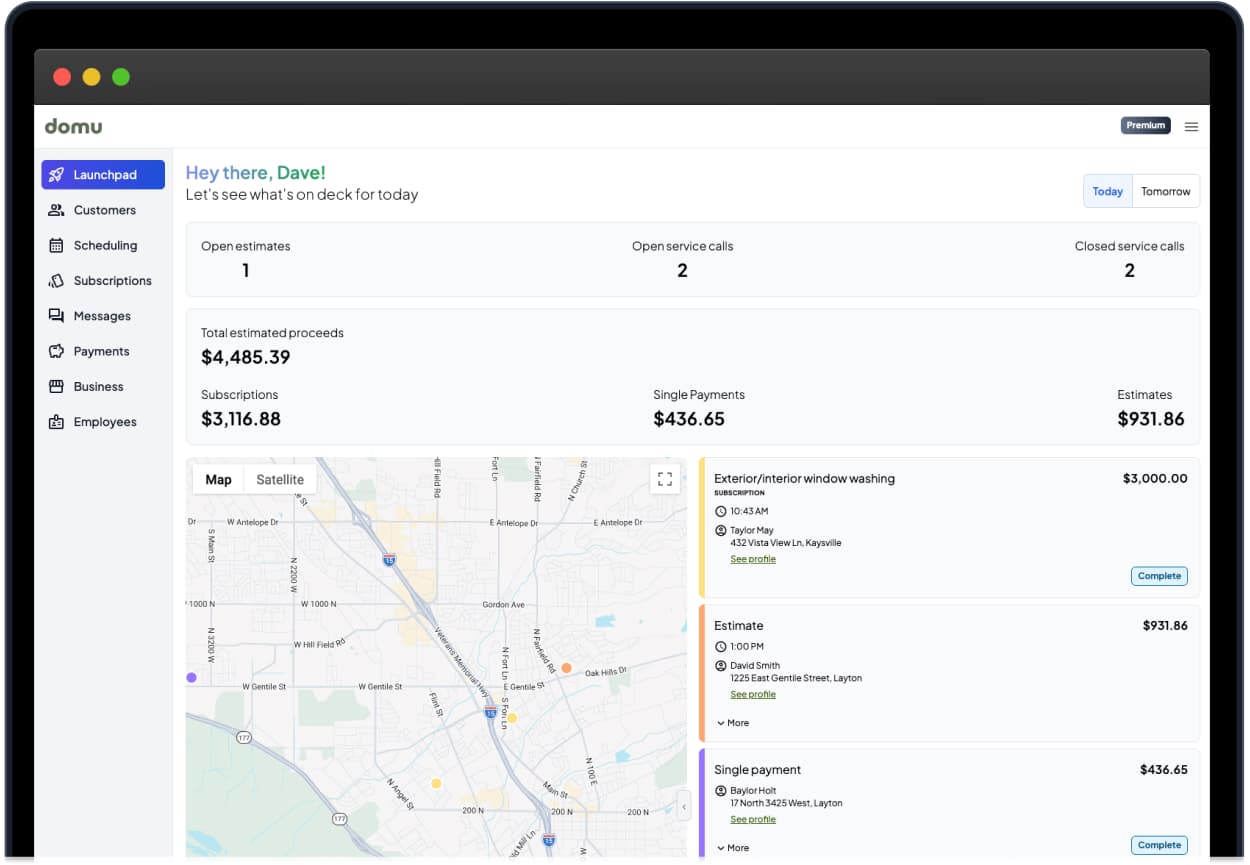Open Customers from the sidebar
Viewport: 1250px width, 865px height.
(103, 210)
